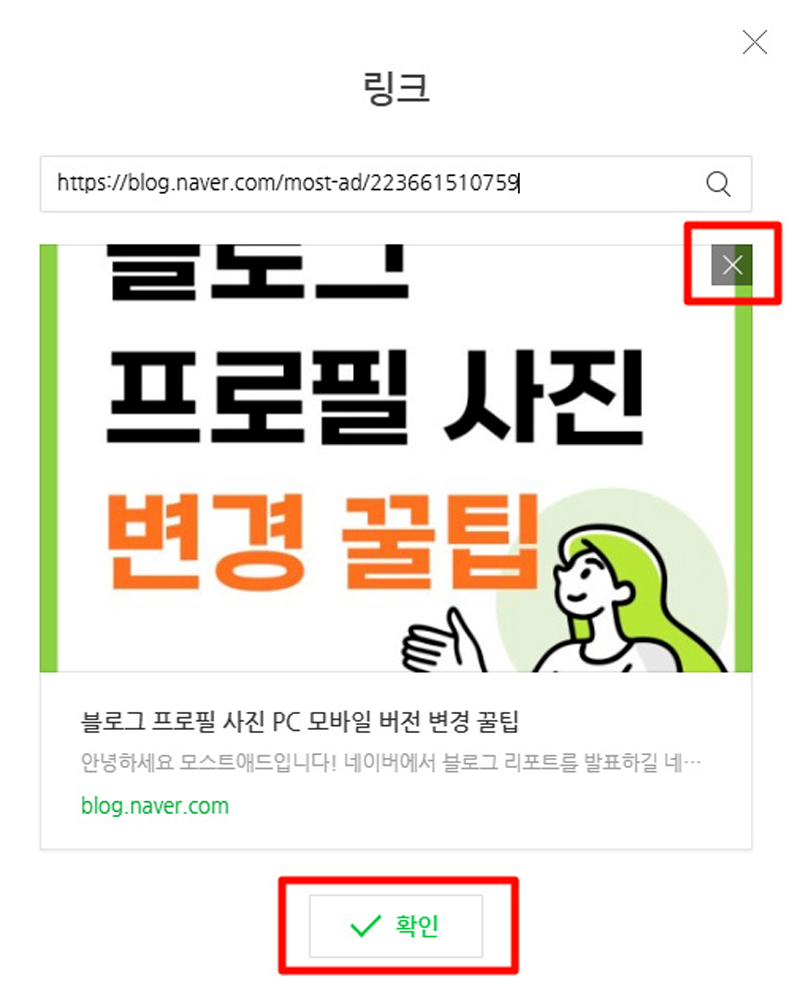Open the blog.naver.com green link
Image resolution: width=797 pixels, height=1004 pixels.
point(155,806)
